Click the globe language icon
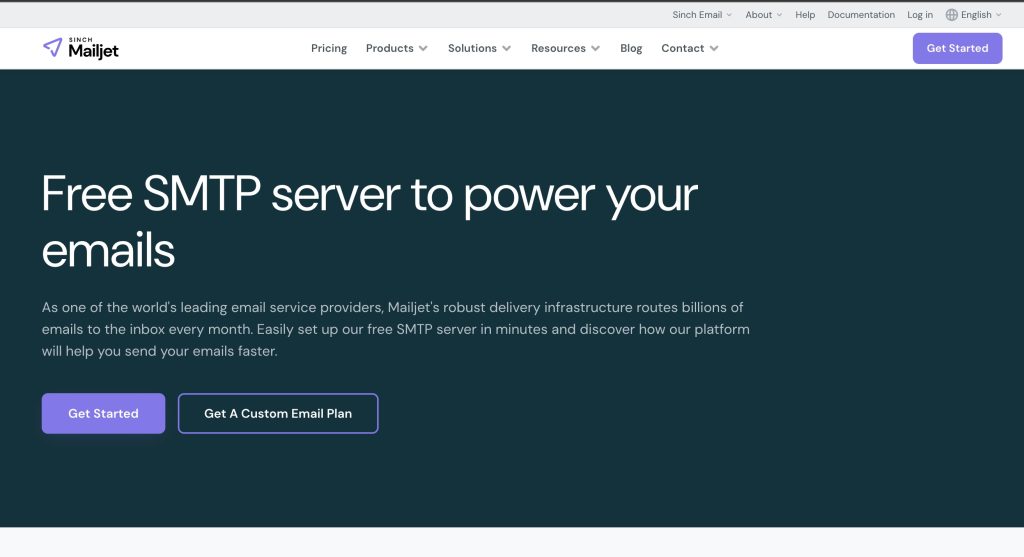 tap(951, 15)
